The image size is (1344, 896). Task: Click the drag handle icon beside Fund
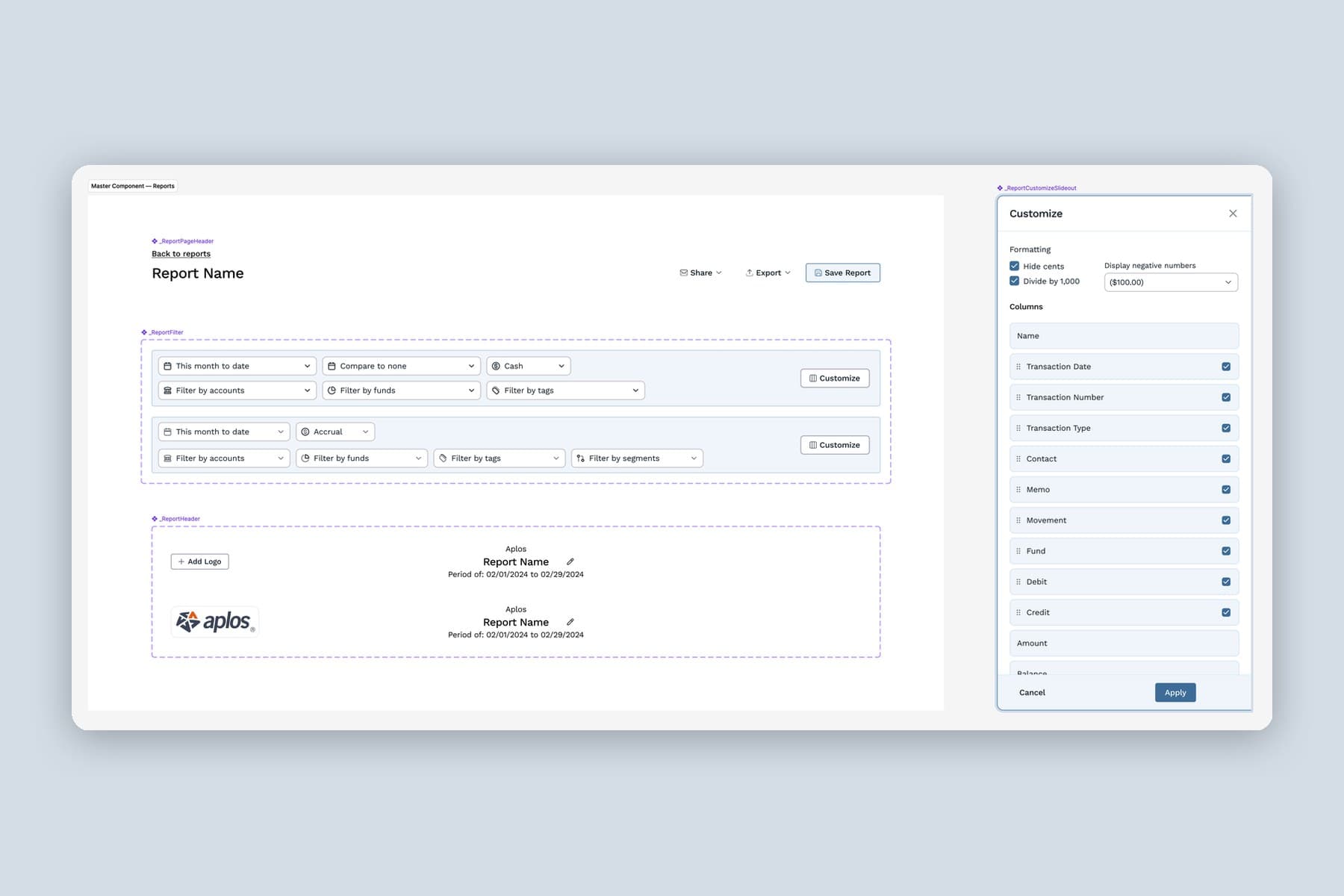pos(1018,551)
